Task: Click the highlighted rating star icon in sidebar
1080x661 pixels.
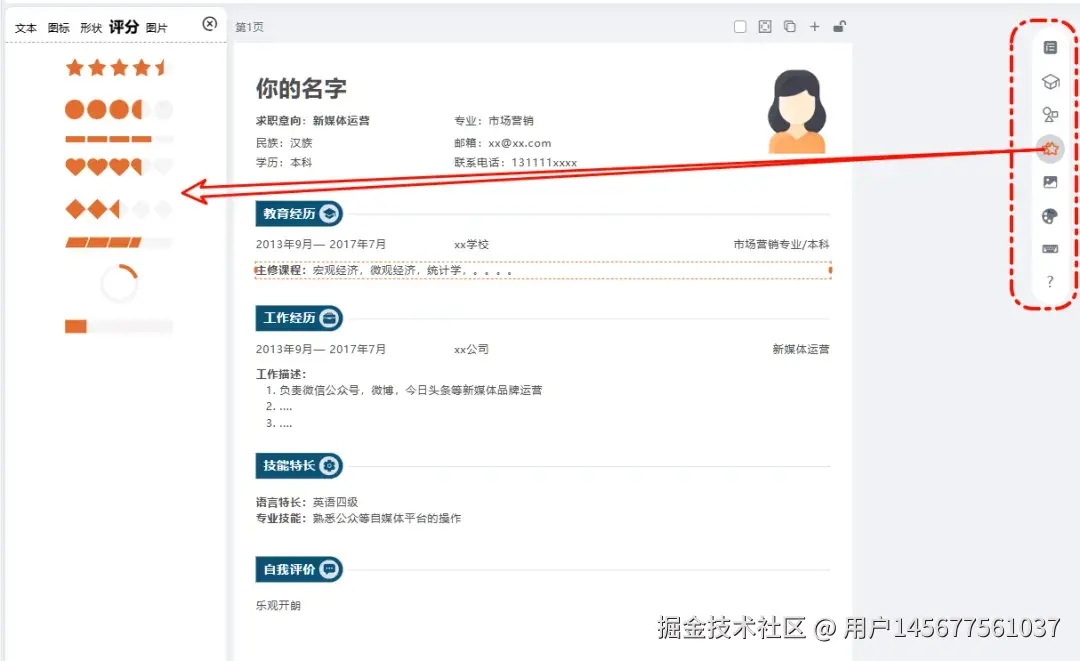Action: [1049, 148]
